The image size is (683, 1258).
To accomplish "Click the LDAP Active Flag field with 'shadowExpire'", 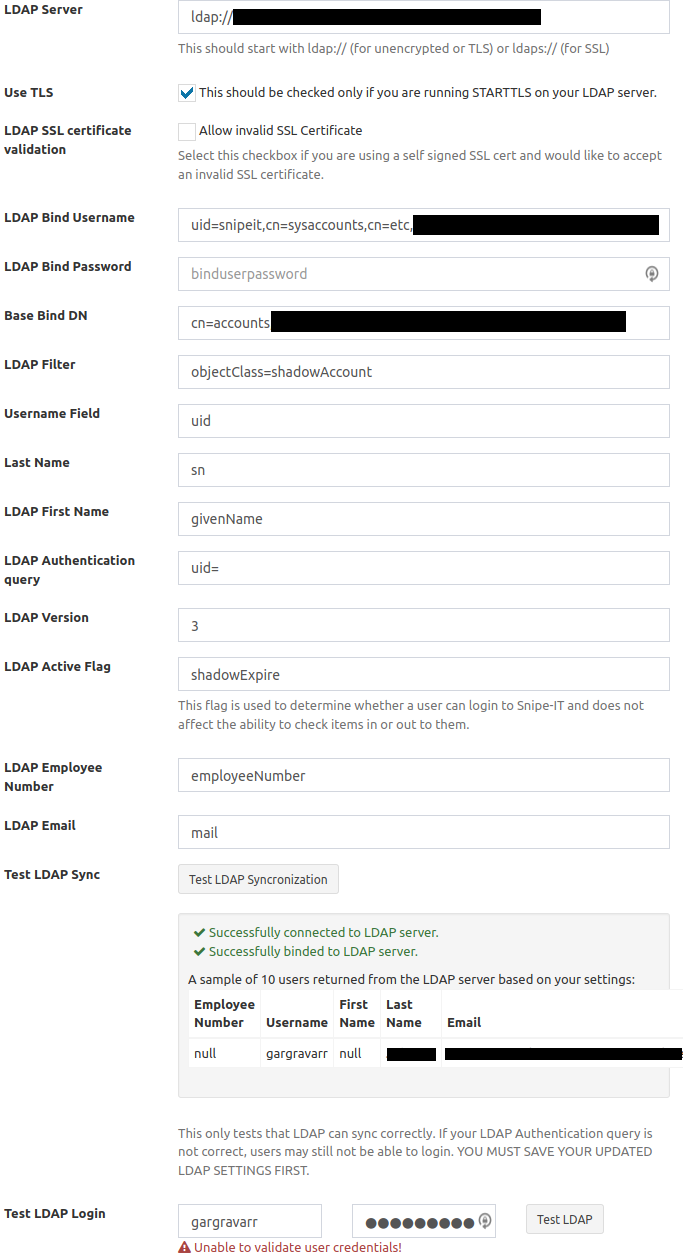I will pos(423,673).
